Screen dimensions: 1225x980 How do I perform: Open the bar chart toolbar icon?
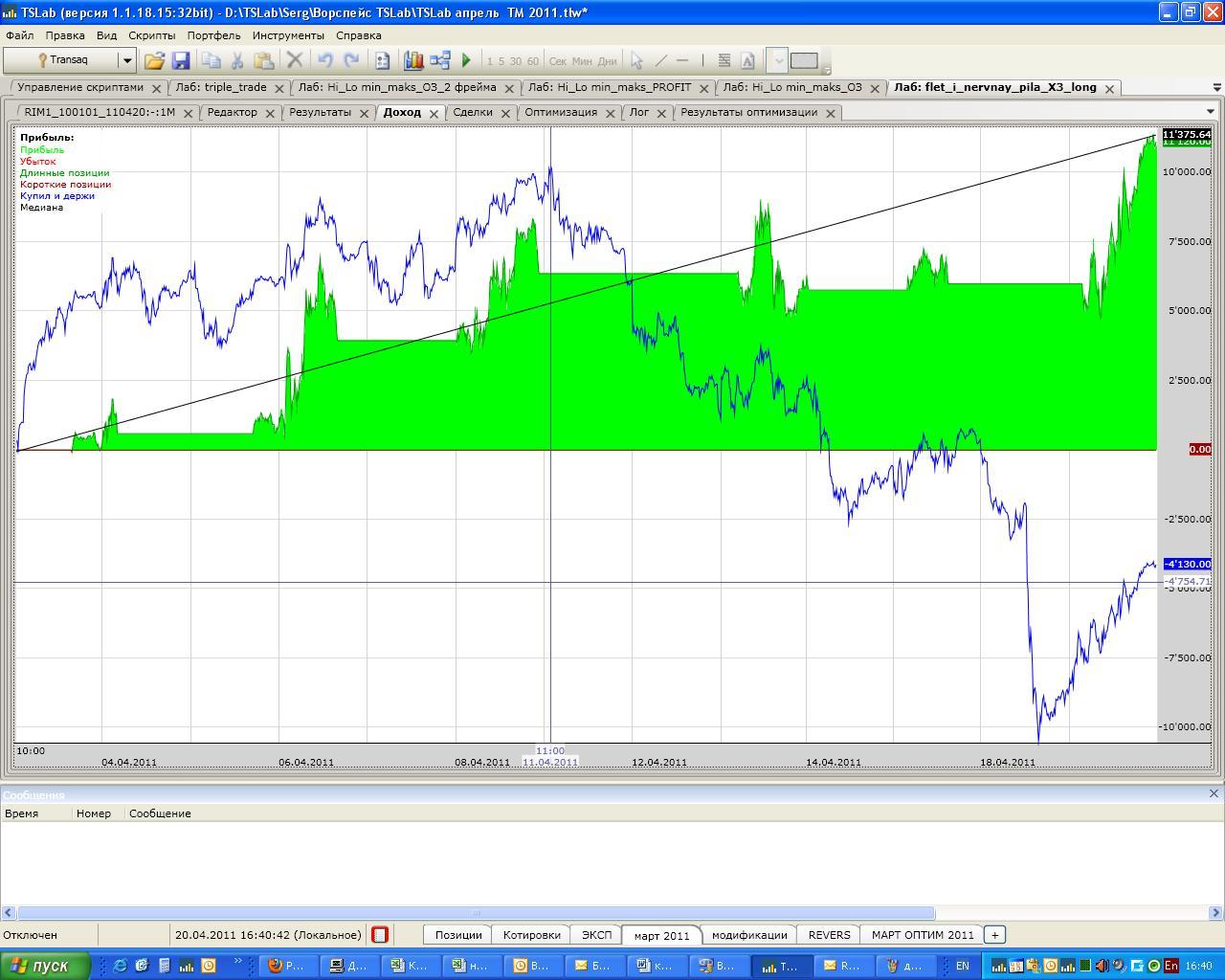pyautogui.click(x=413, y=60)
